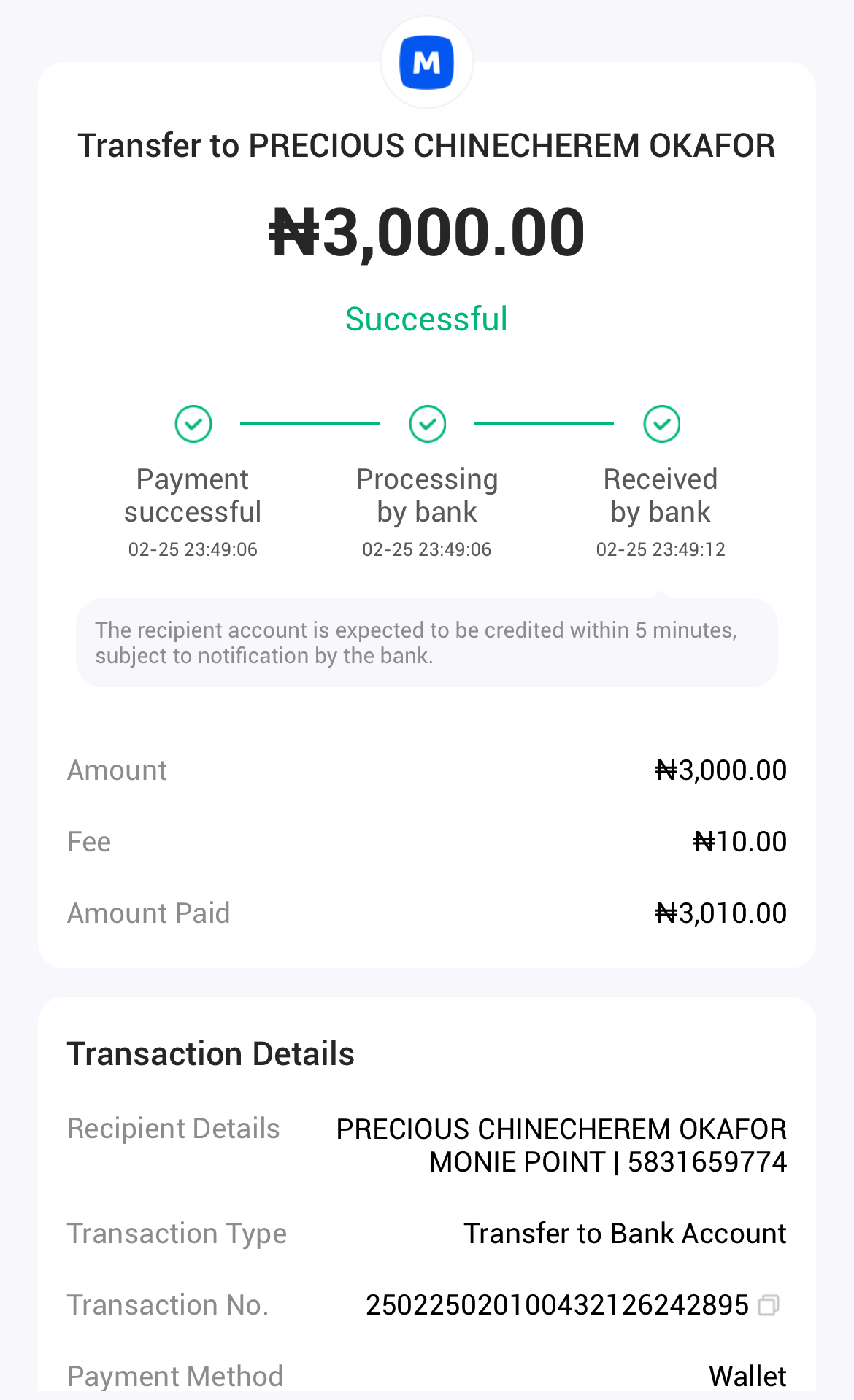
Task: Tap the large ₦3,000.00 headline amount
Action: 427,232
